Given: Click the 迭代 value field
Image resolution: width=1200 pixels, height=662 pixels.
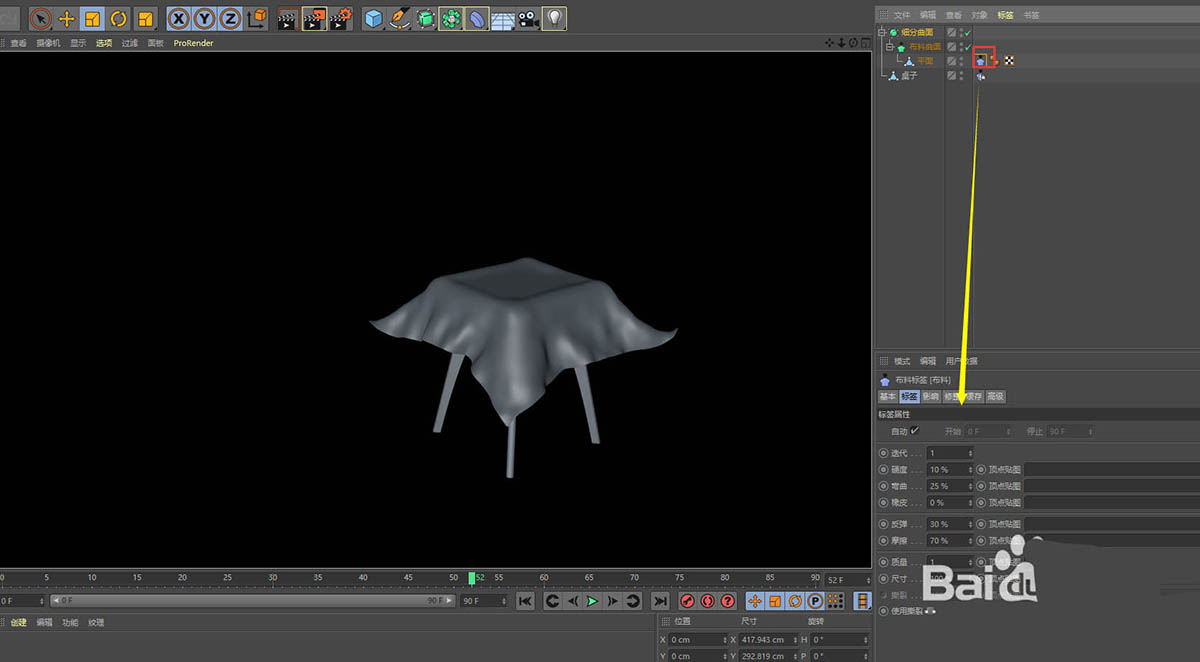Looking at the screenshot, I should click(950, 453).
